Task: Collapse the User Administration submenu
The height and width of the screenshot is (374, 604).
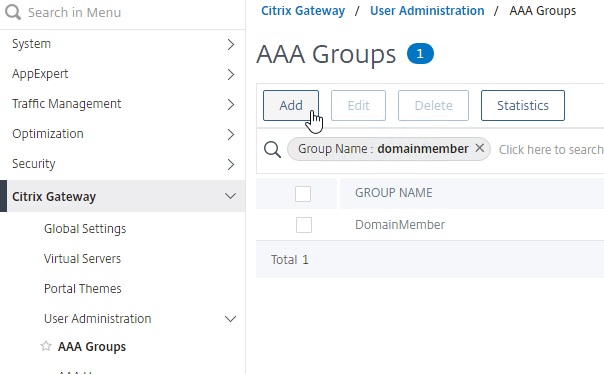Action: [x=230, y=319]
